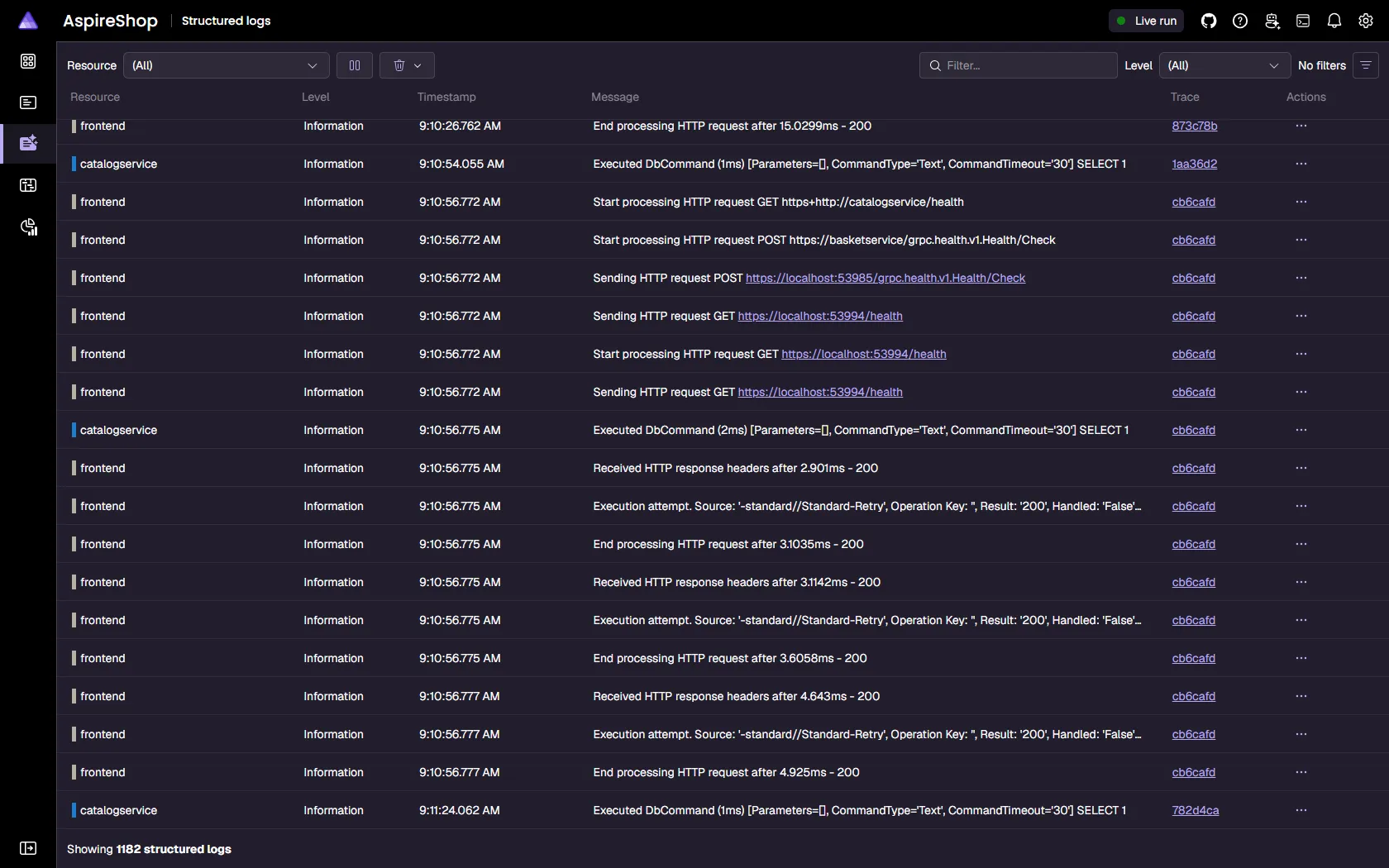Open actions for basketservice Health/Check row
Screen dimensions: 1389x868
(x=1301, y=240)
